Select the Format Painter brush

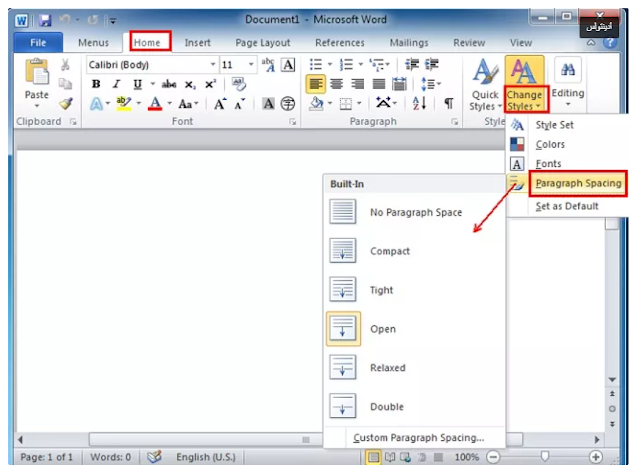coord(66,104)
